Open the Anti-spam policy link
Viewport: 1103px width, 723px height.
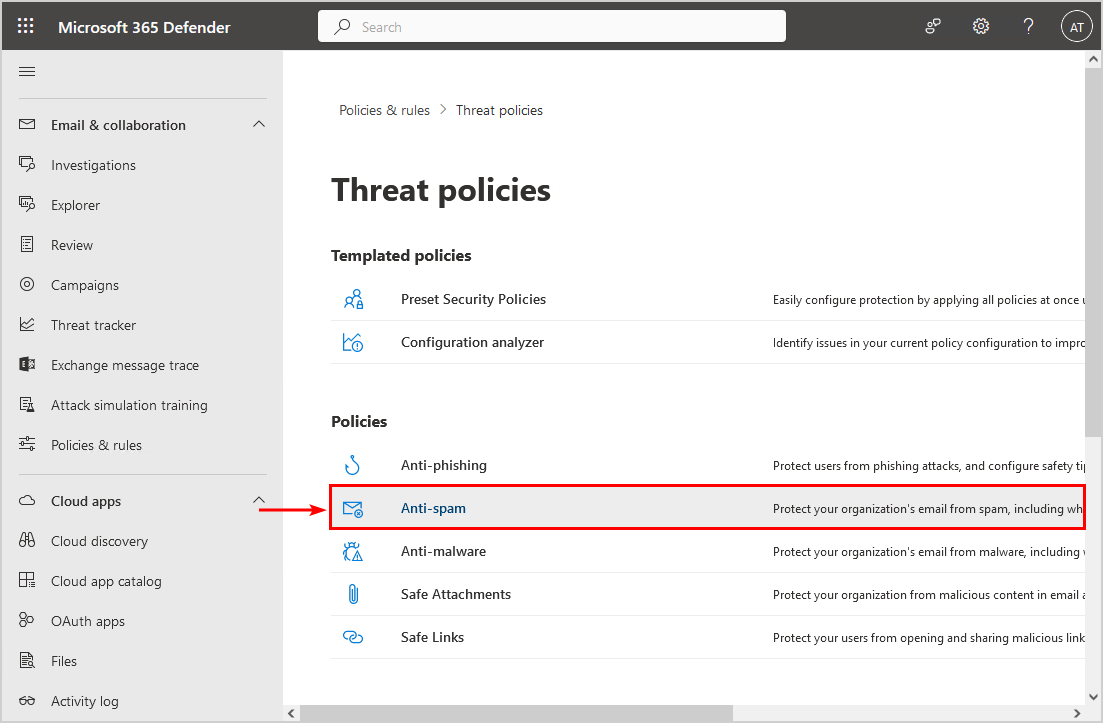433,508
